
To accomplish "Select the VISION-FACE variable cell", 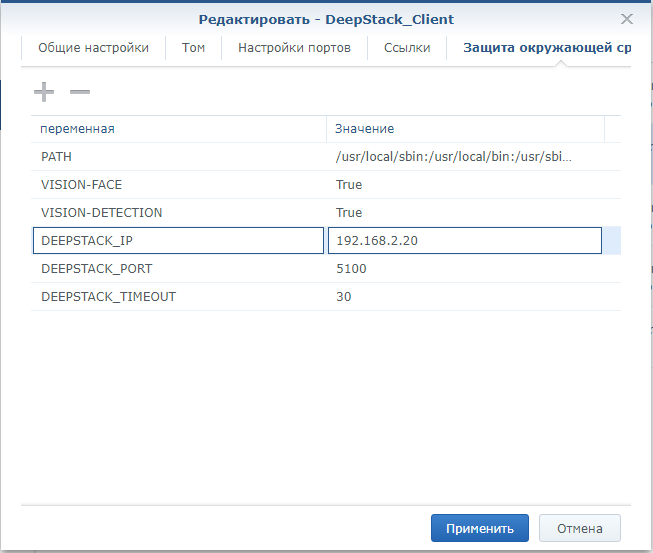I will (179, 184).
